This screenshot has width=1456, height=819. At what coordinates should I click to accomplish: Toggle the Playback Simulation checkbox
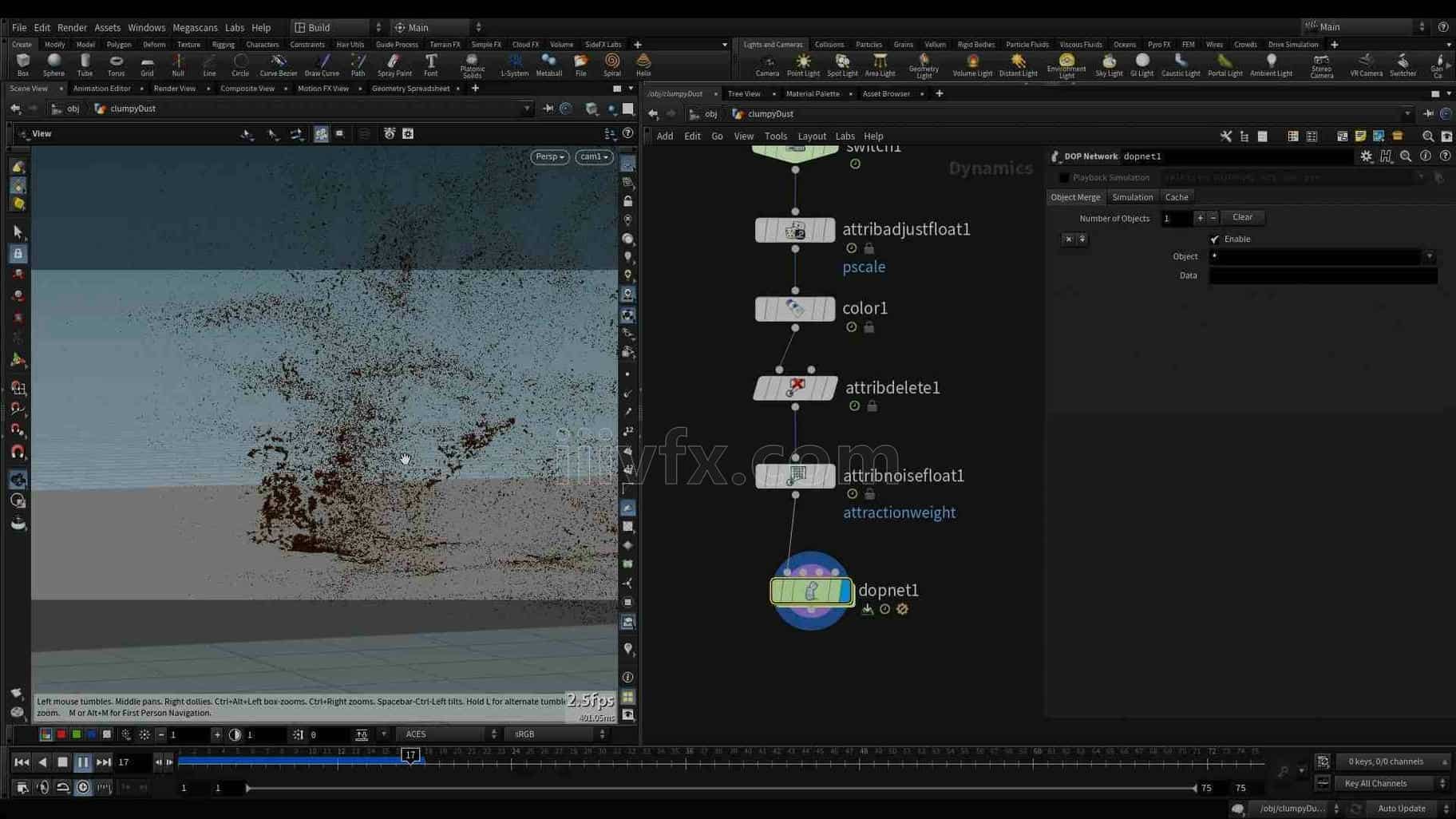(x=1063, y=178)
